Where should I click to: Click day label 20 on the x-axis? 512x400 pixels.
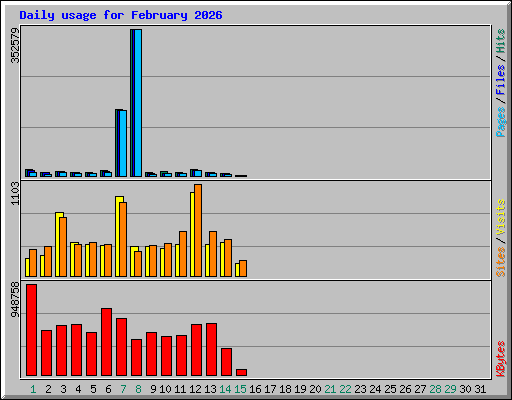tap(316, 389)
